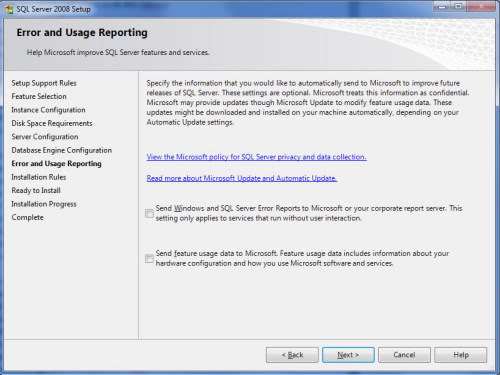Enable sending Windows and SQL Server Error Reports

pos(149,213)
